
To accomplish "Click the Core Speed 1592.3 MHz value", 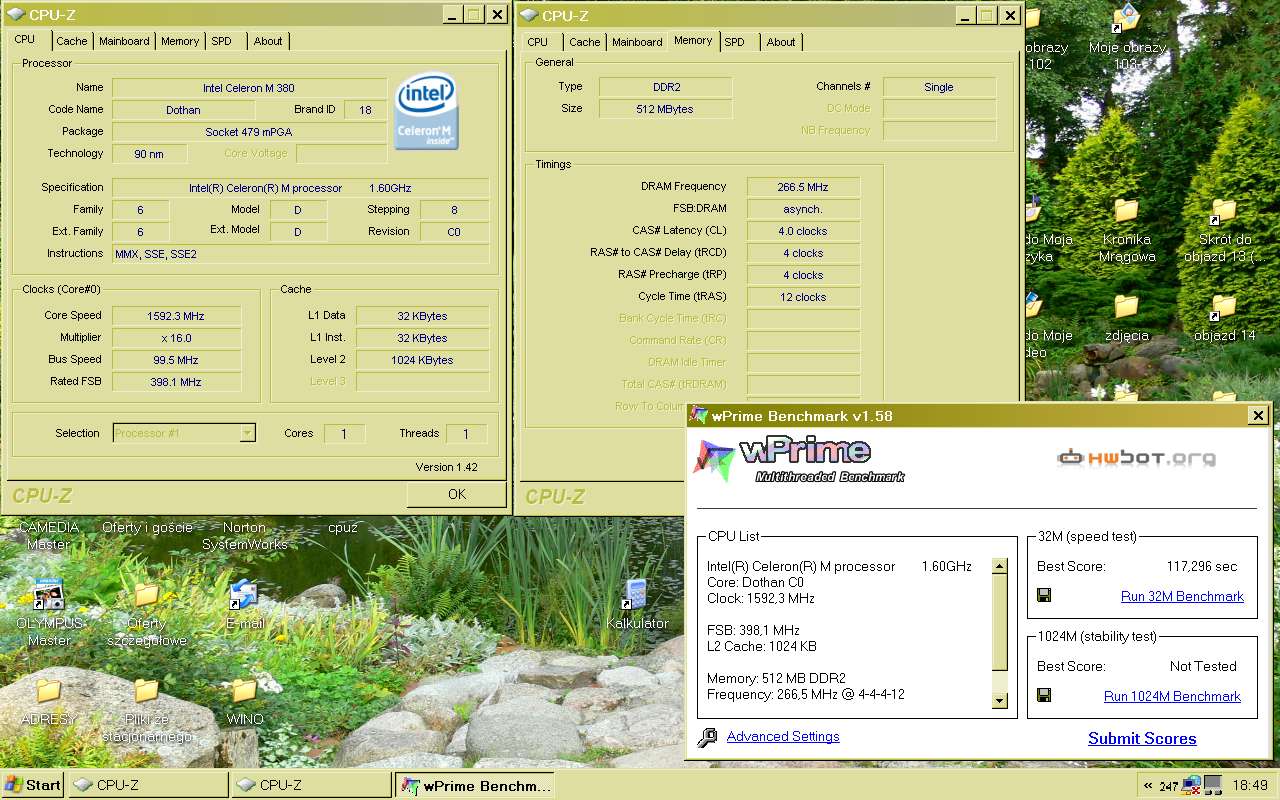I will tap(176, 316).
